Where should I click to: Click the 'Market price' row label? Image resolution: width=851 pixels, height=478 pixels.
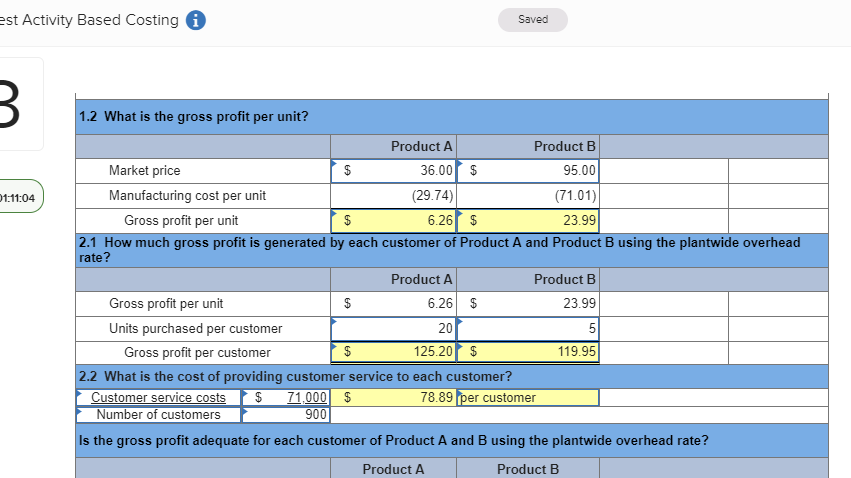pyautogui.click(x=144, y=170)
